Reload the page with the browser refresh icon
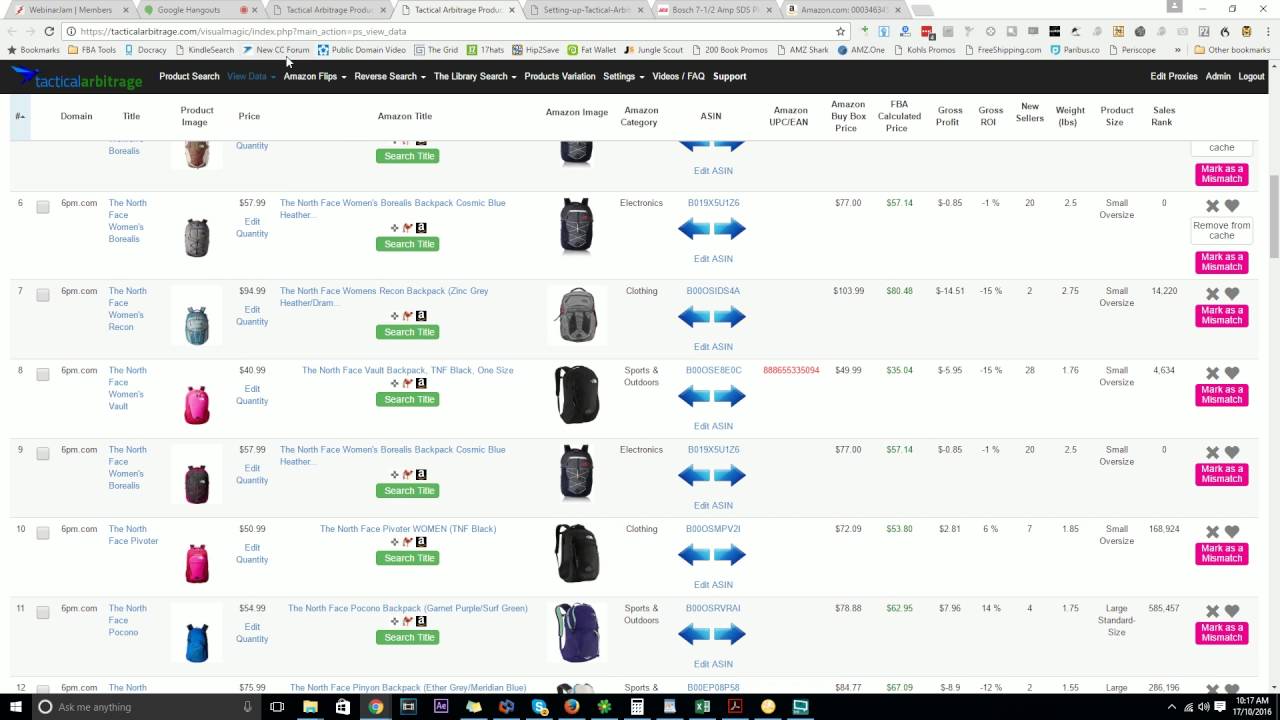This screenshot has height=720, width=1280. pyautogui.click(x=48, y=31)
